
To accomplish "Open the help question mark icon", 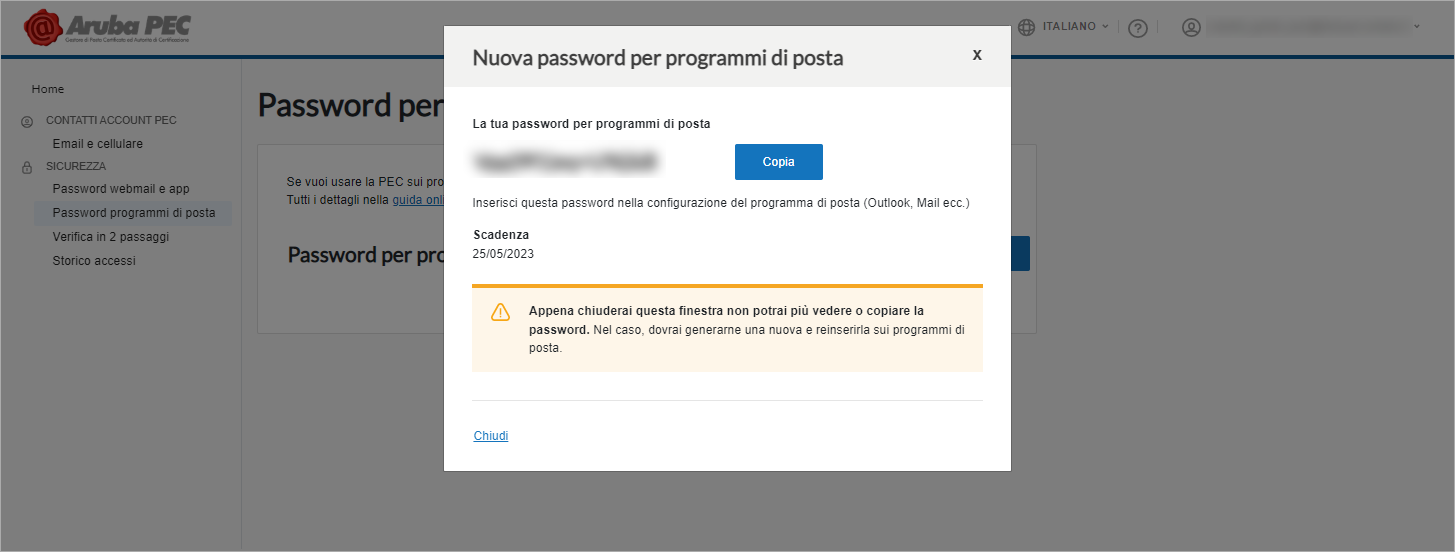I will 1137,28.
